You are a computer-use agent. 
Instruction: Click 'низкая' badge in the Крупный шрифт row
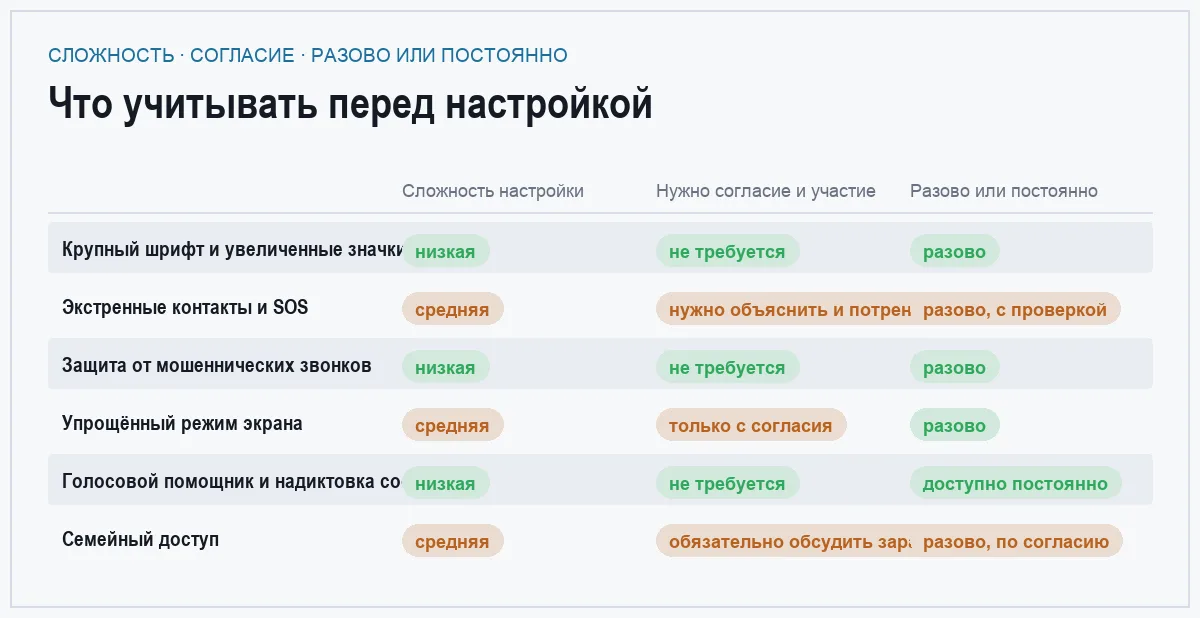(x=445, y=251)
